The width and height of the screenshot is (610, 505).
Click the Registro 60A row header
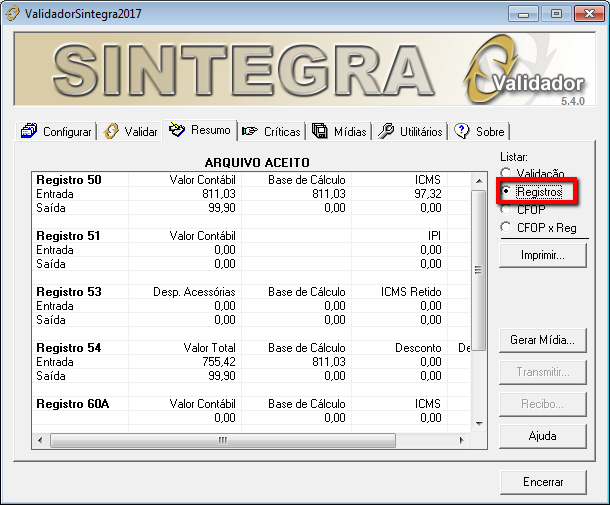[73, 404]
